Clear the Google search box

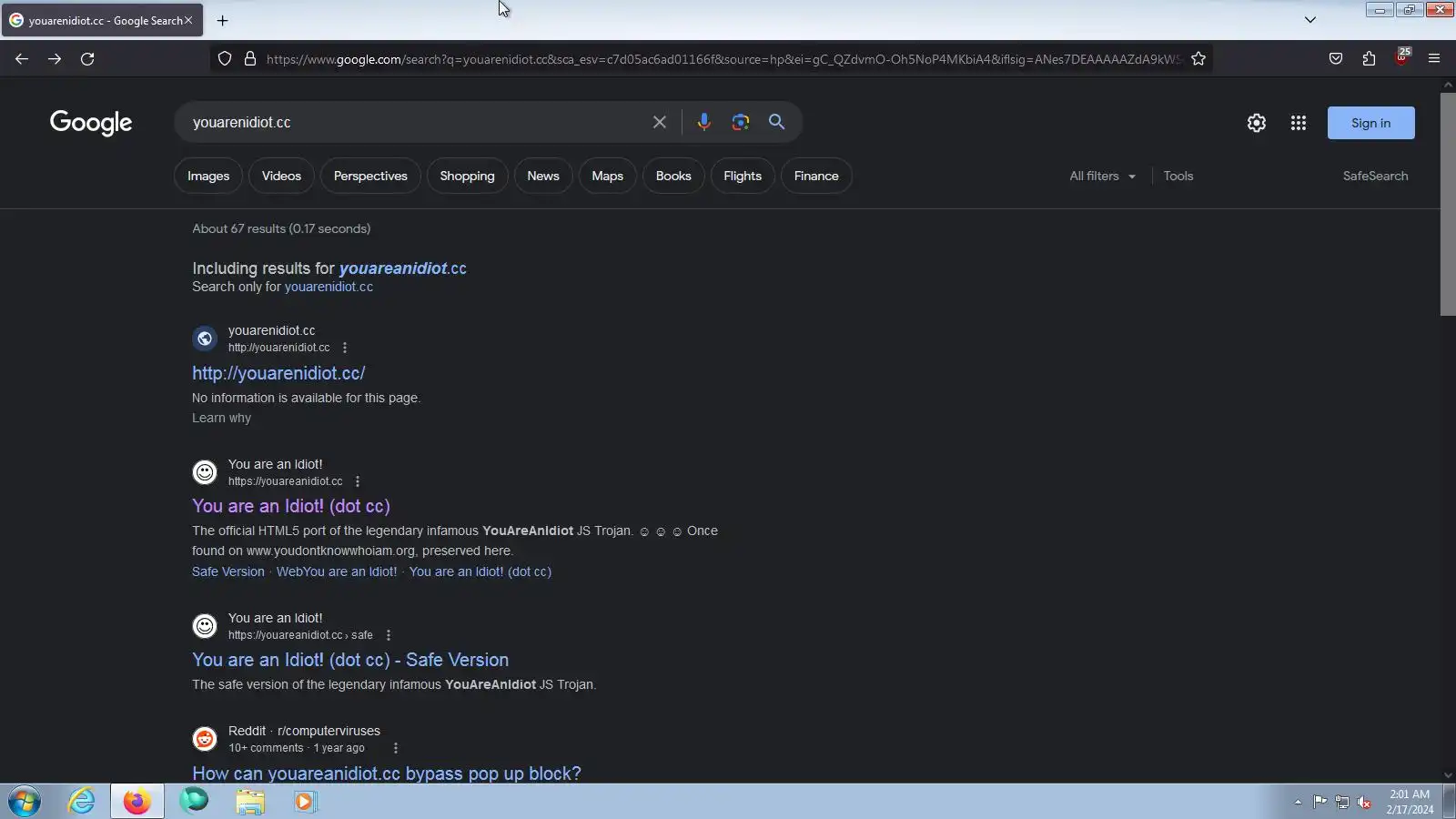coord(660,122)
